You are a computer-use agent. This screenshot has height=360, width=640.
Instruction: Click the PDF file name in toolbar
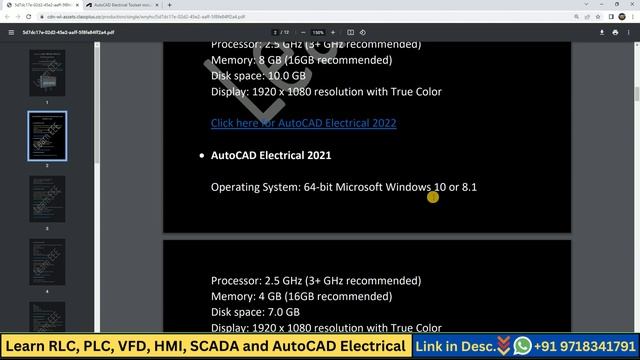click(68, 32)
